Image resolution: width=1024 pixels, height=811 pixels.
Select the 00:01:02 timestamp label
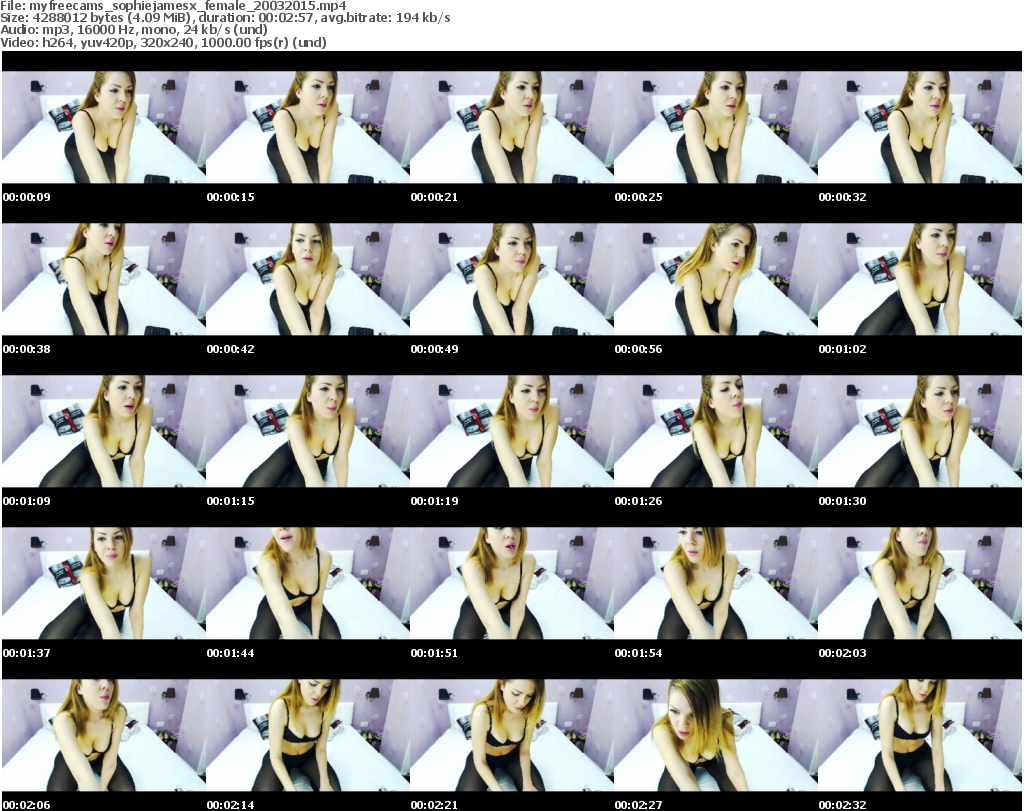point(842,349)
